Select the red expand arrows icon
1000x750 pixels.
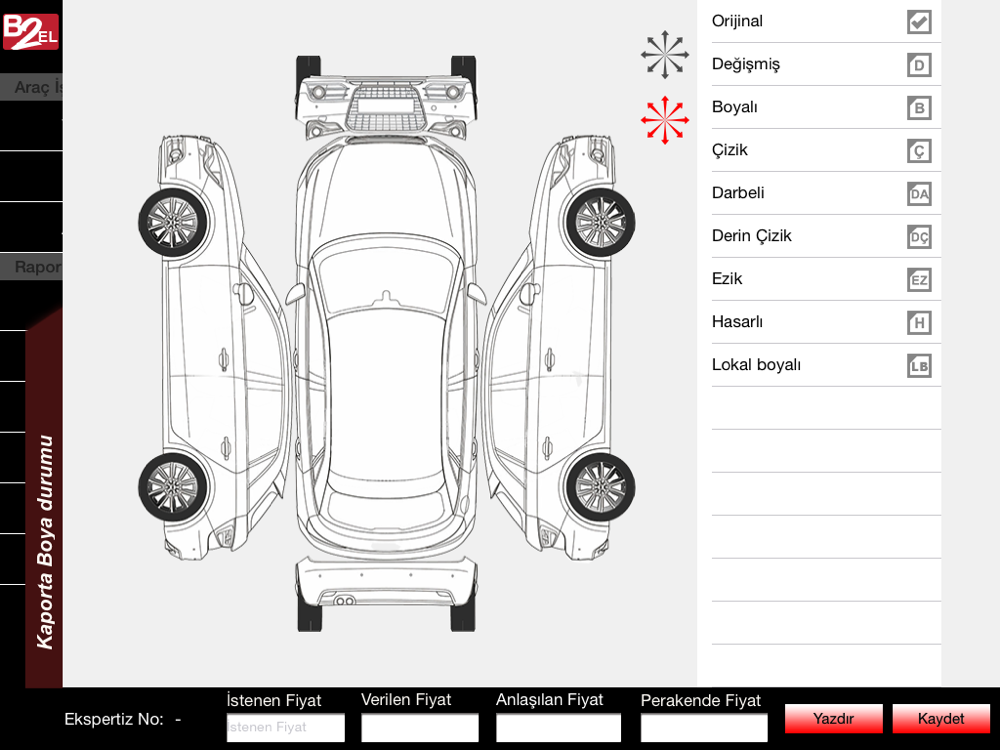(665, 120)
